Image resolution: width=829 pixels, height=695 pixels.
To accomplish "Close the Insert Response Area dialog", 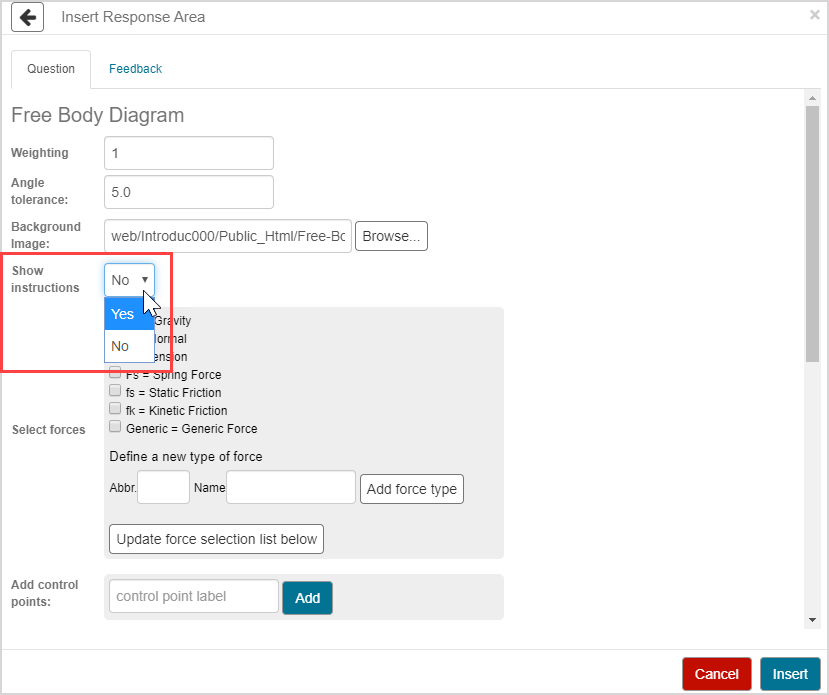I will pos(814,15).
